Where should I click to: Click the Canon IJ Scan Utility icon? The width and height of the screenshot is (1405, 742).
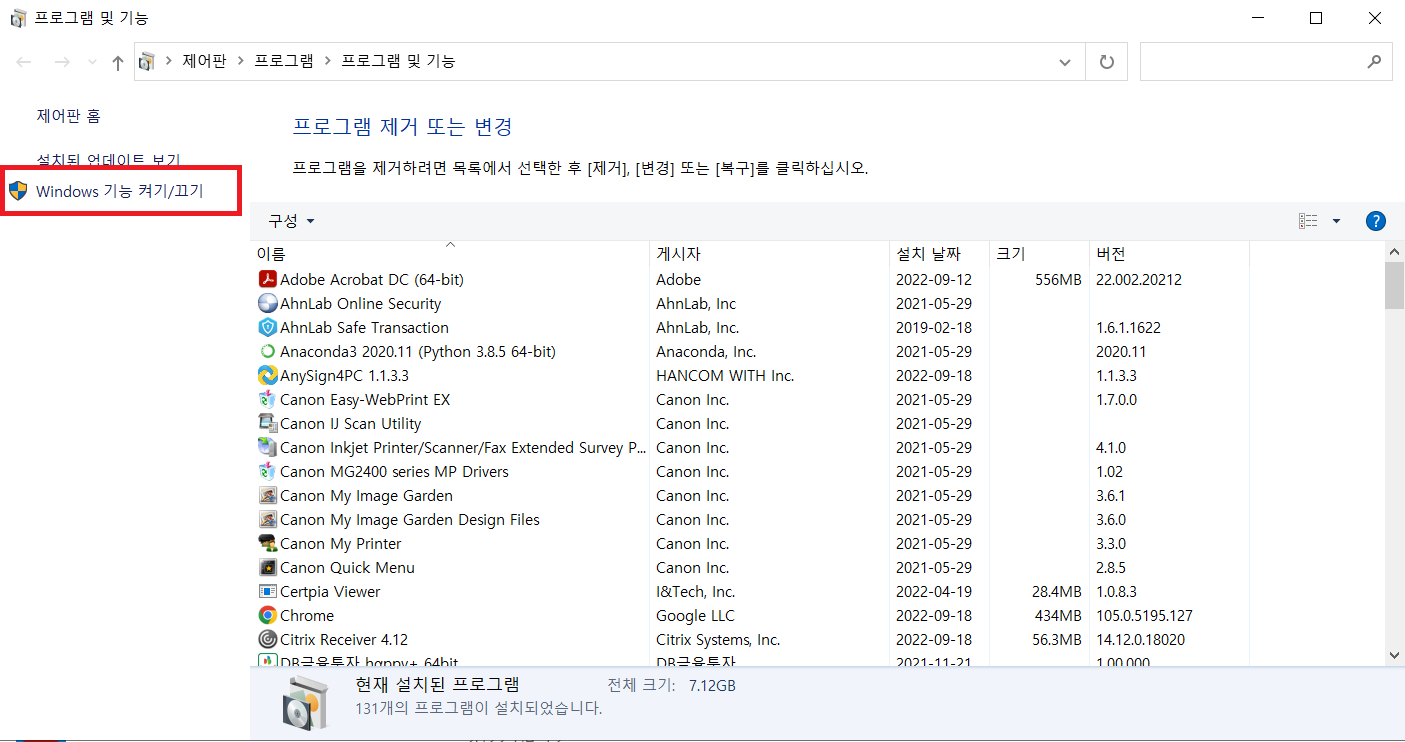(267, 424)
